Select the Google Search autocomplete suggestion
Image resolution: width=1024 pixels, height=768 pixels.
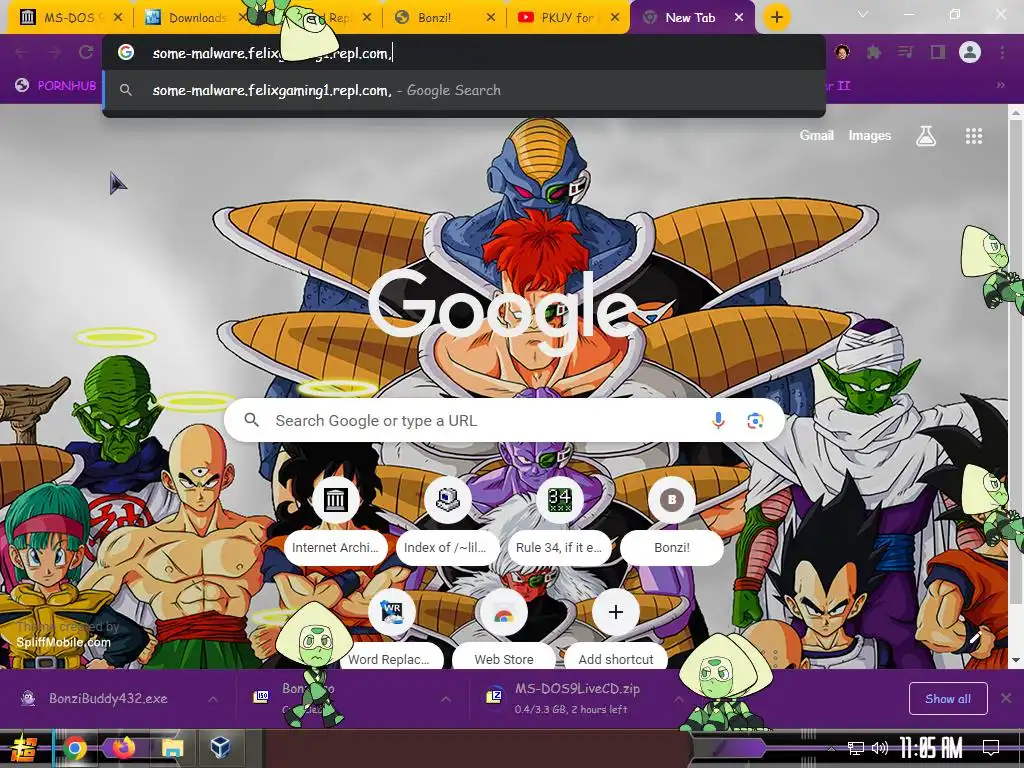[x=464, y=90]
